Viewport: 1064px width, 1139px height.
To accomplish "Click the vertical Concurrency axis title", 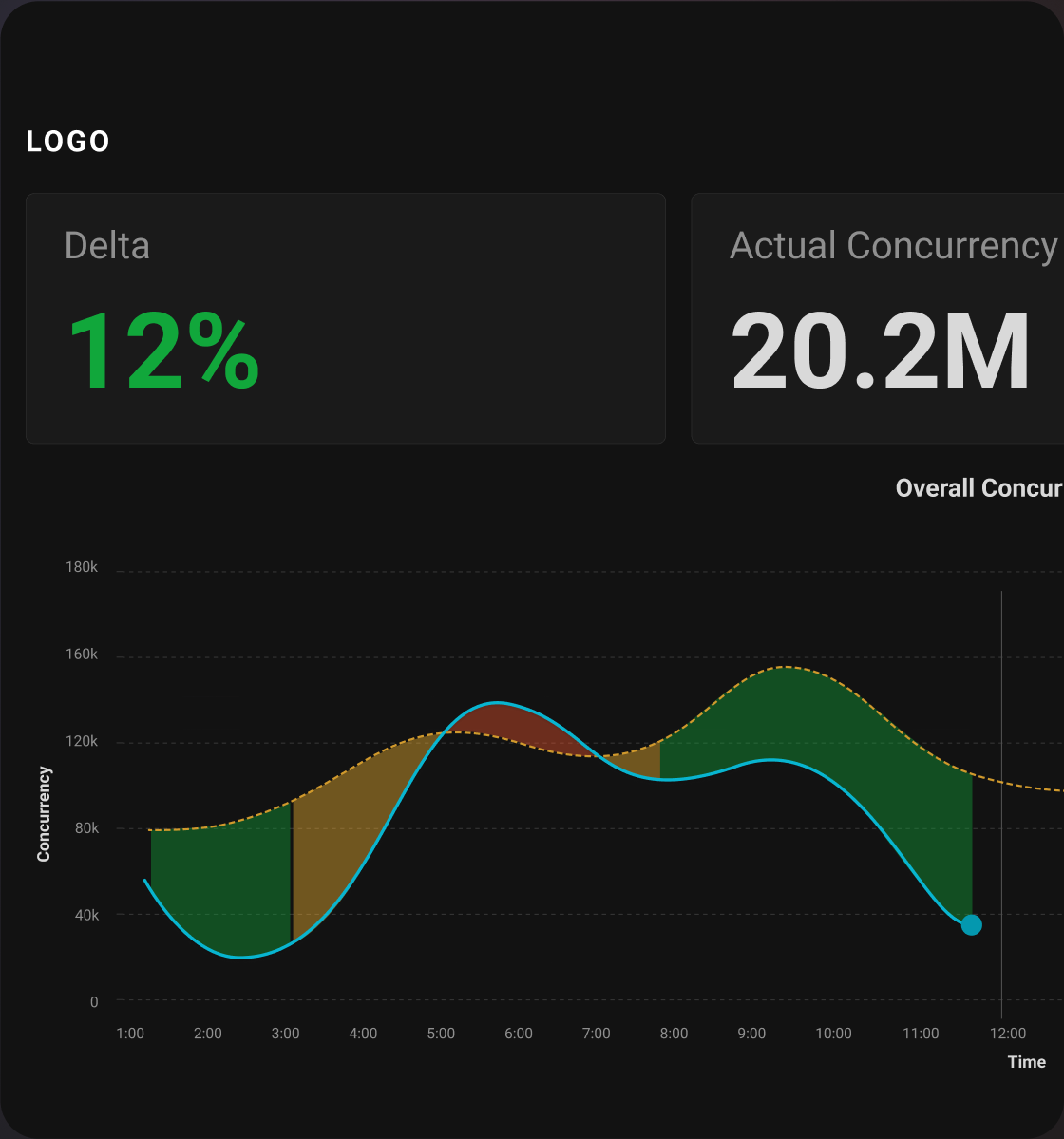I will coord(44,814).
